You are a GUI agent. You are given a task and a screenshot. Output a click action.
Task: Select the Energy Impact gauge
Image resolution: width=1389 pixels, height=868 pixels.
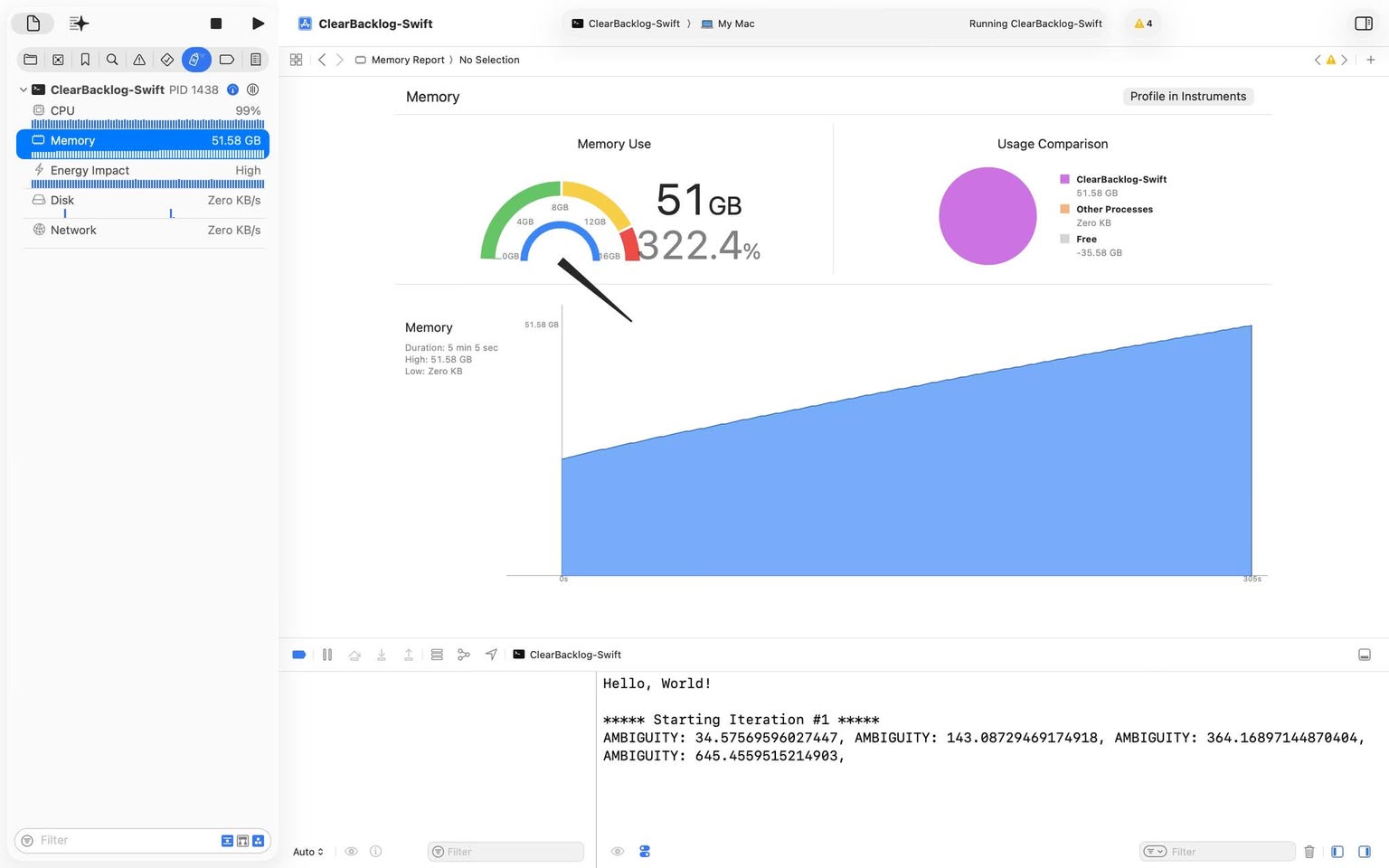click(145, 170)
